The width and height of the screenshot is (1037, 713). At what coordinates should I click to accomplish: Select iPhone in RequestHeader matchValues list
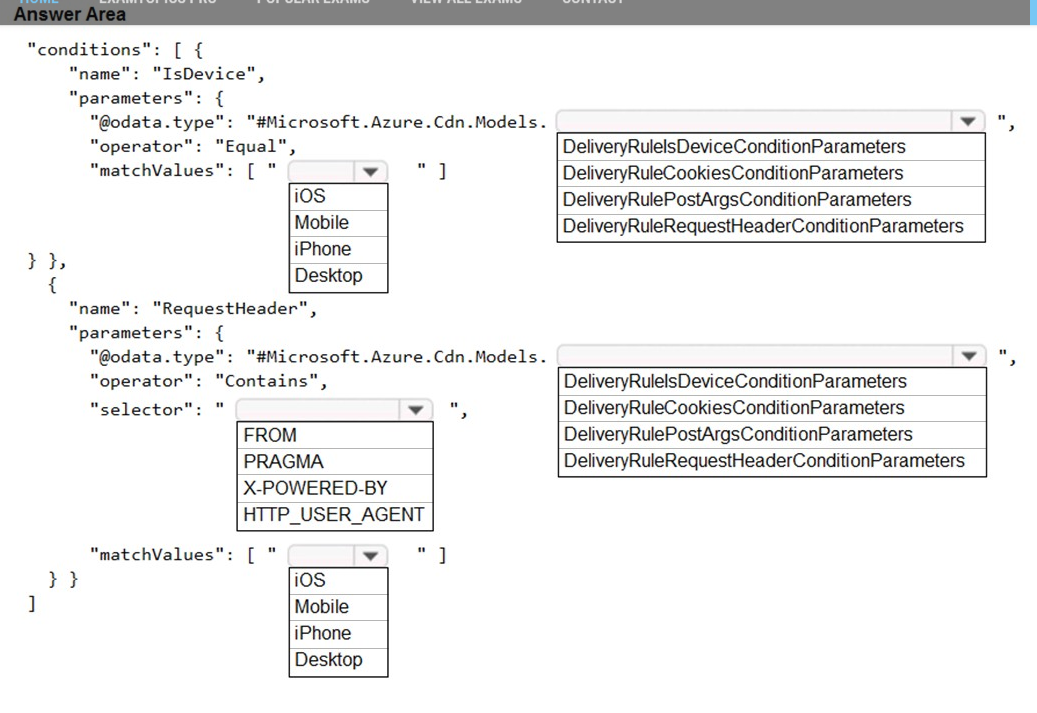pos(339,634)
